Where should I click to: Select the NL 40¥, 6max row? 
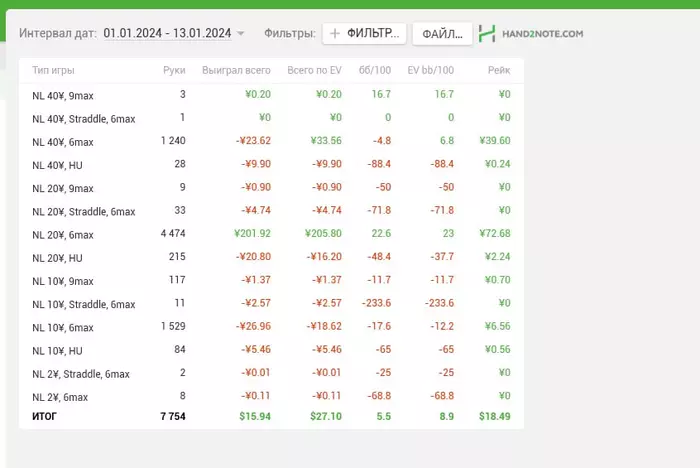tap(271, 141)
